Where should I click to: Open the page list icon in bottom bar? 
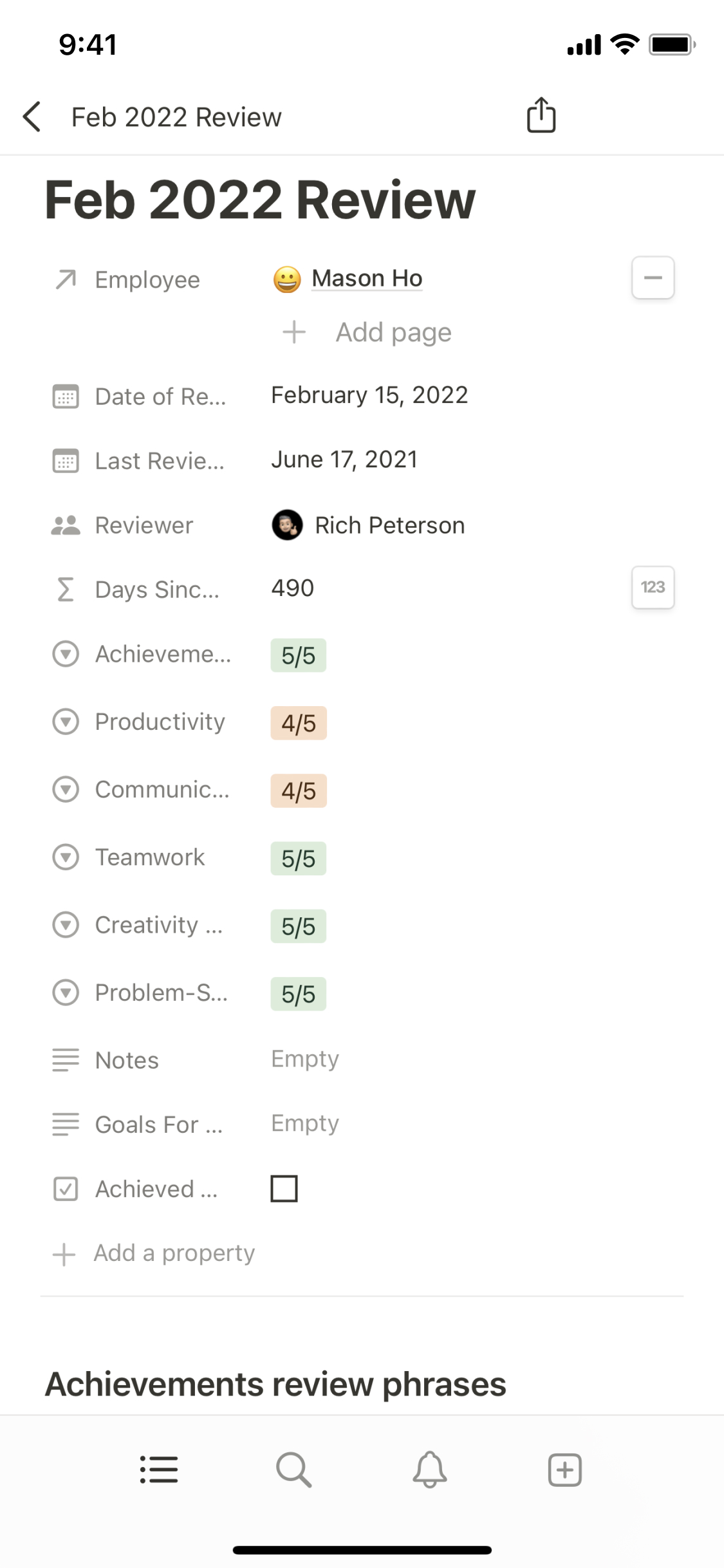[159, 1470]
